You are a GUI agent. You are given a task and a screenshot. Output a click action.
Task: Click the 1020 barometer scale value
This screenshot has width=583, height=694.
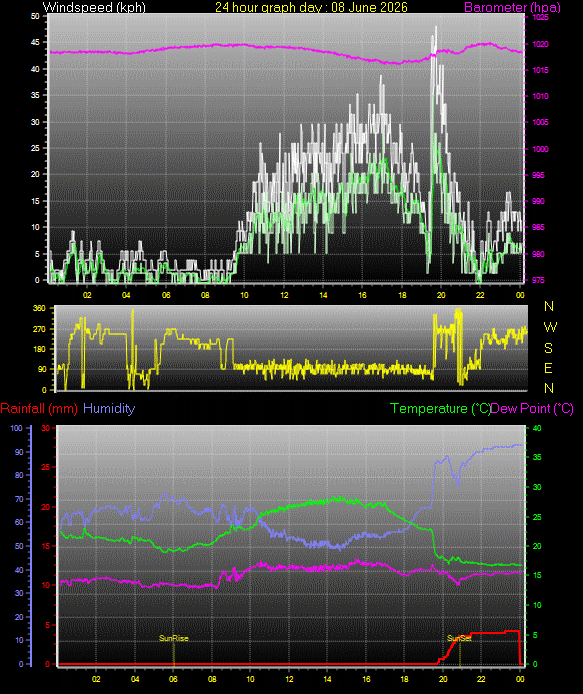point(540,44)
